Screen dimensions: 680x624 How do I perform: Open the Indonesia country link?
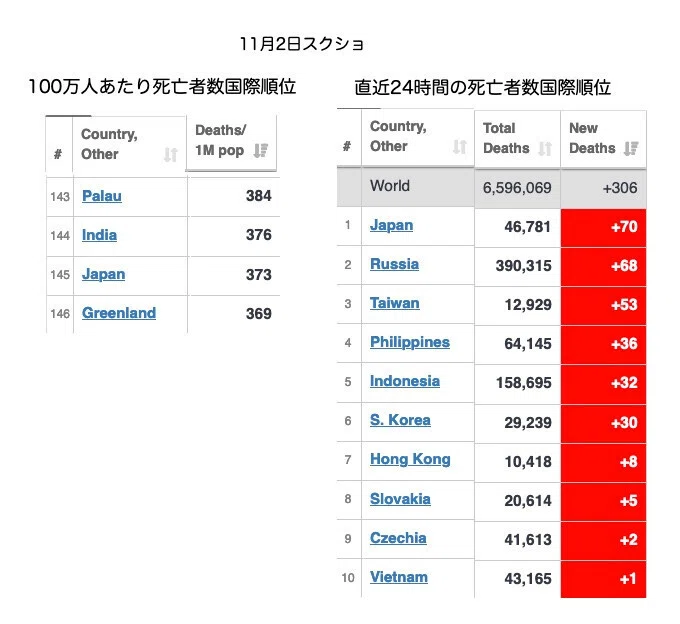(x=405, y=381)
